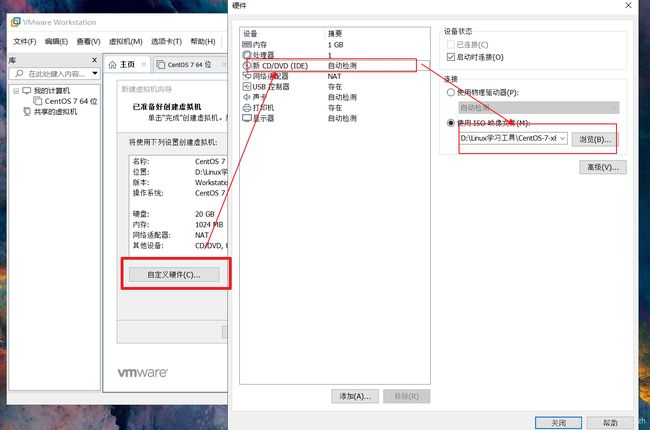The height and width of the screenshot is (430, 650).
Task: Click the 1 GB memory summary value
Action: 335,44
